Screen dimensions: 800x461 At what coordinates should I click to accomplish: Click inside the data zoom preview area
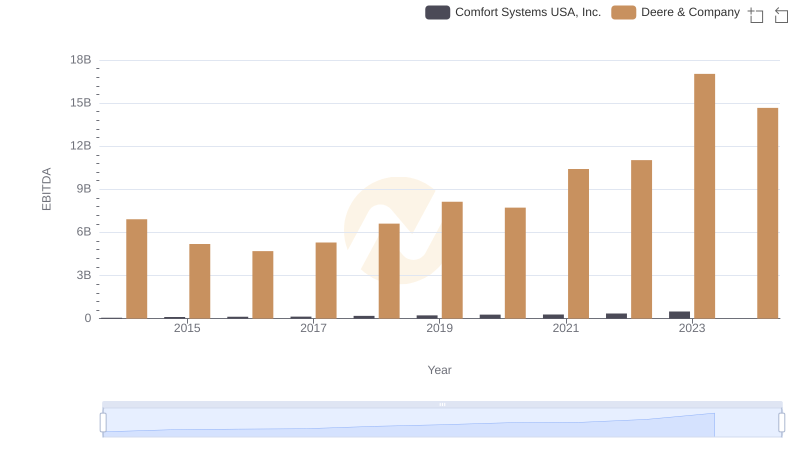[442, 423]
